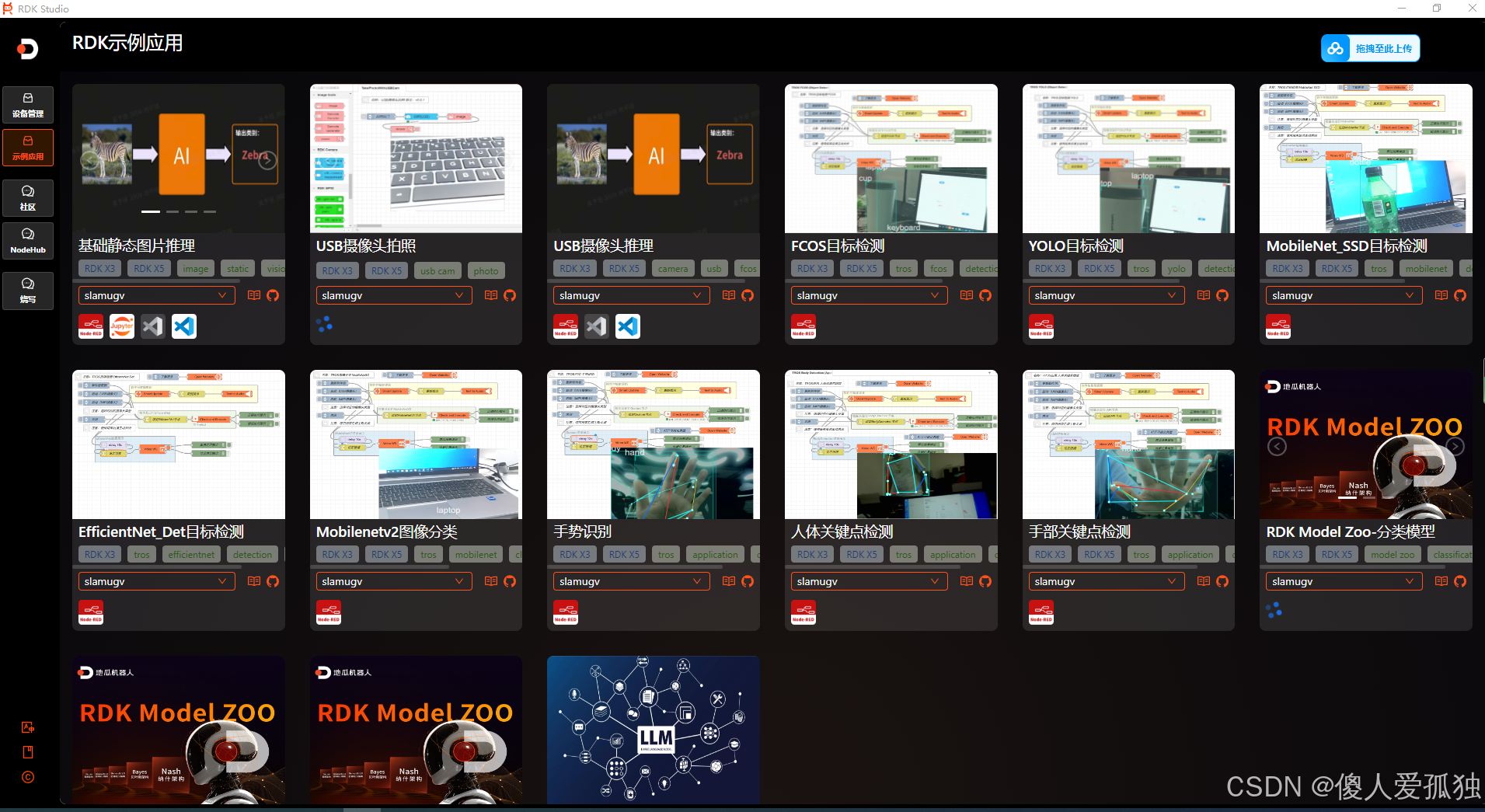
Task: Open the bookmark manual icon in sidebar
Action: coord(28,752)
